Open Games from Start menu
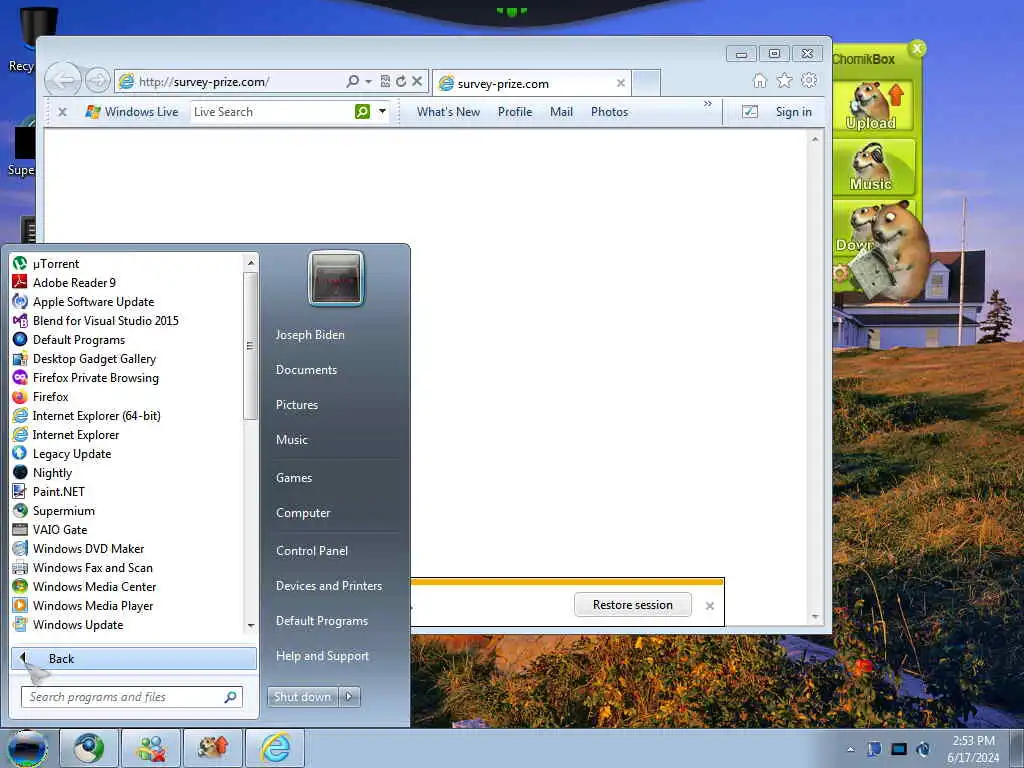1024x768 pixels. tap(294, 478)
